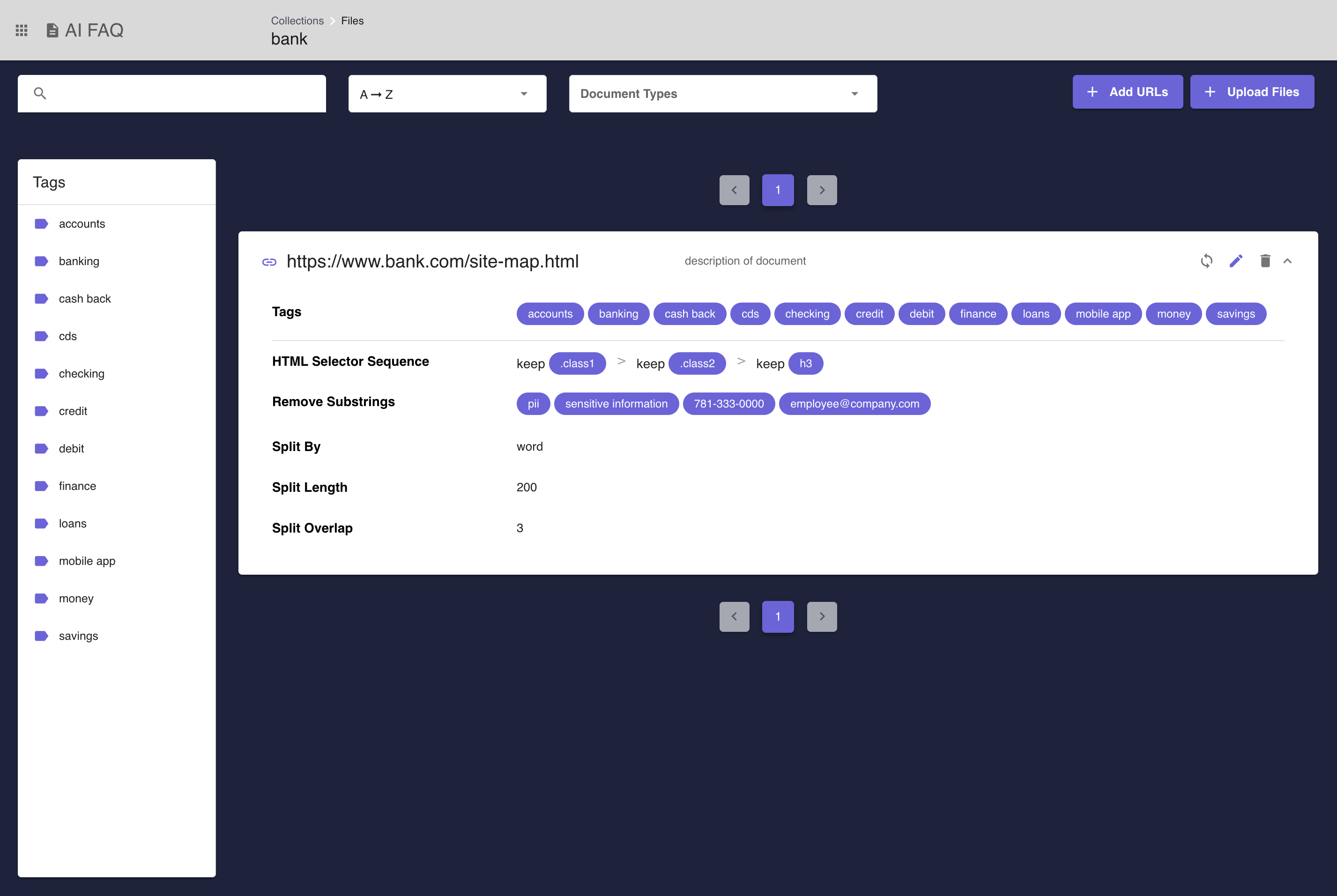
Task: Click the cash back tag chip in document
Action: point(690,314)
